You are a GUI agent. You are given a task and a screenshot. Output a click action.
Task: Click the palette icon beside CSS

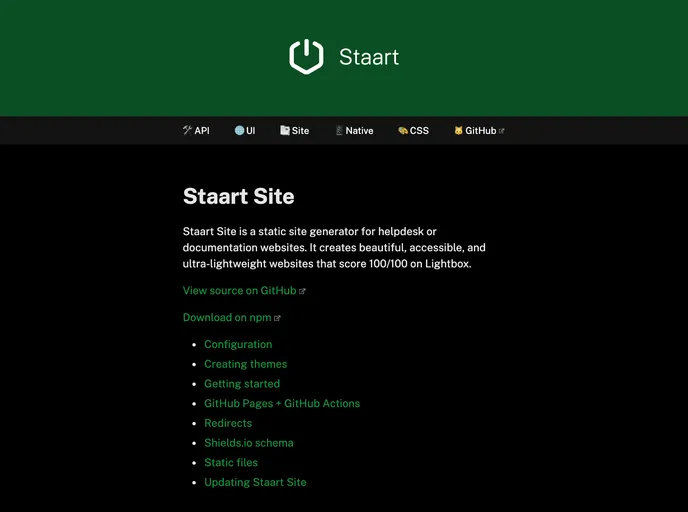(x=403, y=130)
